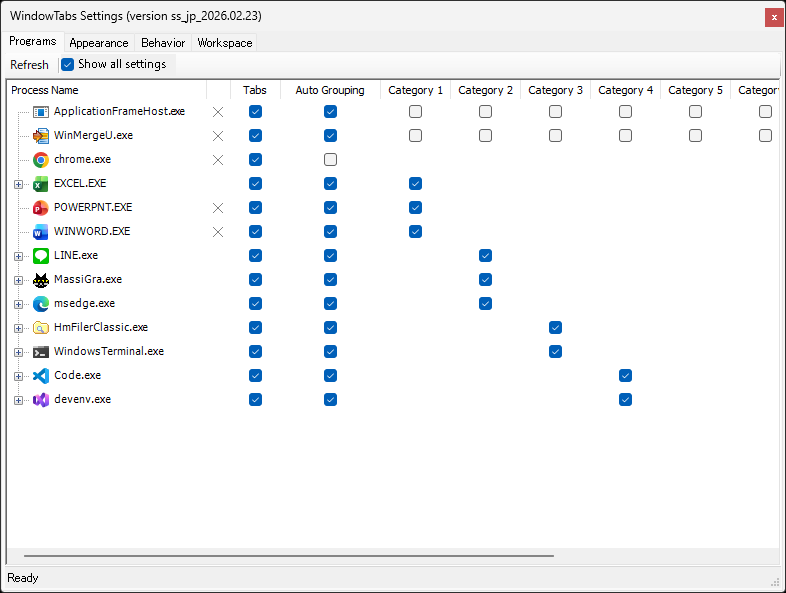
Task: Expand the WindowsTerminal.exe tree node
Action: 19,352
